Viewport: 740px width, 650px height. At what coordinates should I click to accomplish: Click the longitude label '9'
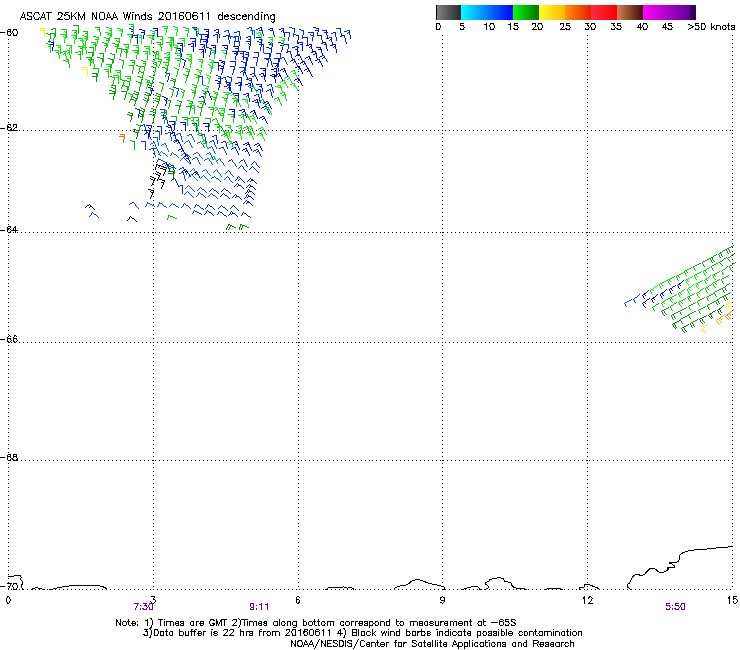pos(442,600)
